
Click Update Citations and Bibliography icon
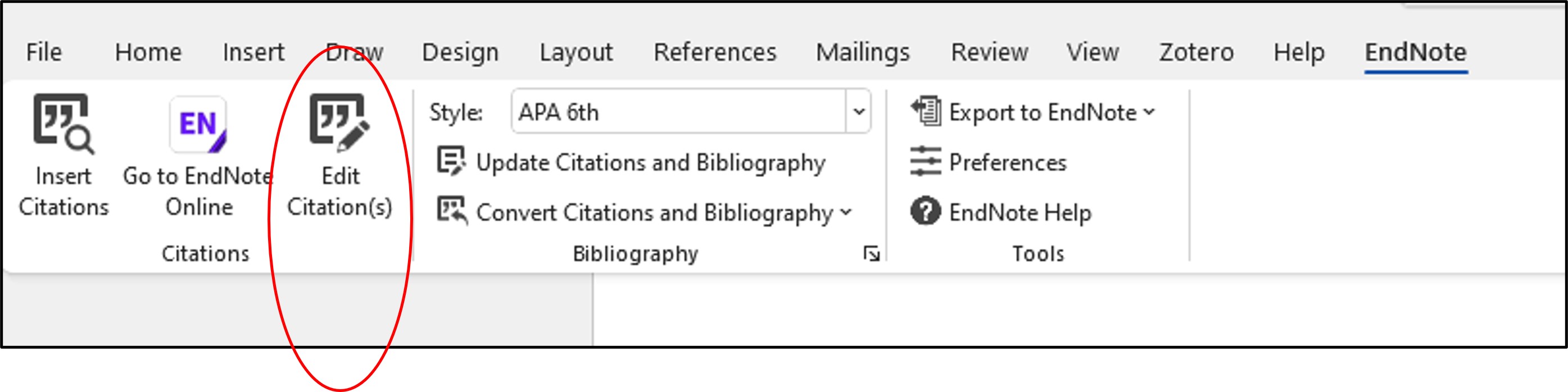coord(452,161)
